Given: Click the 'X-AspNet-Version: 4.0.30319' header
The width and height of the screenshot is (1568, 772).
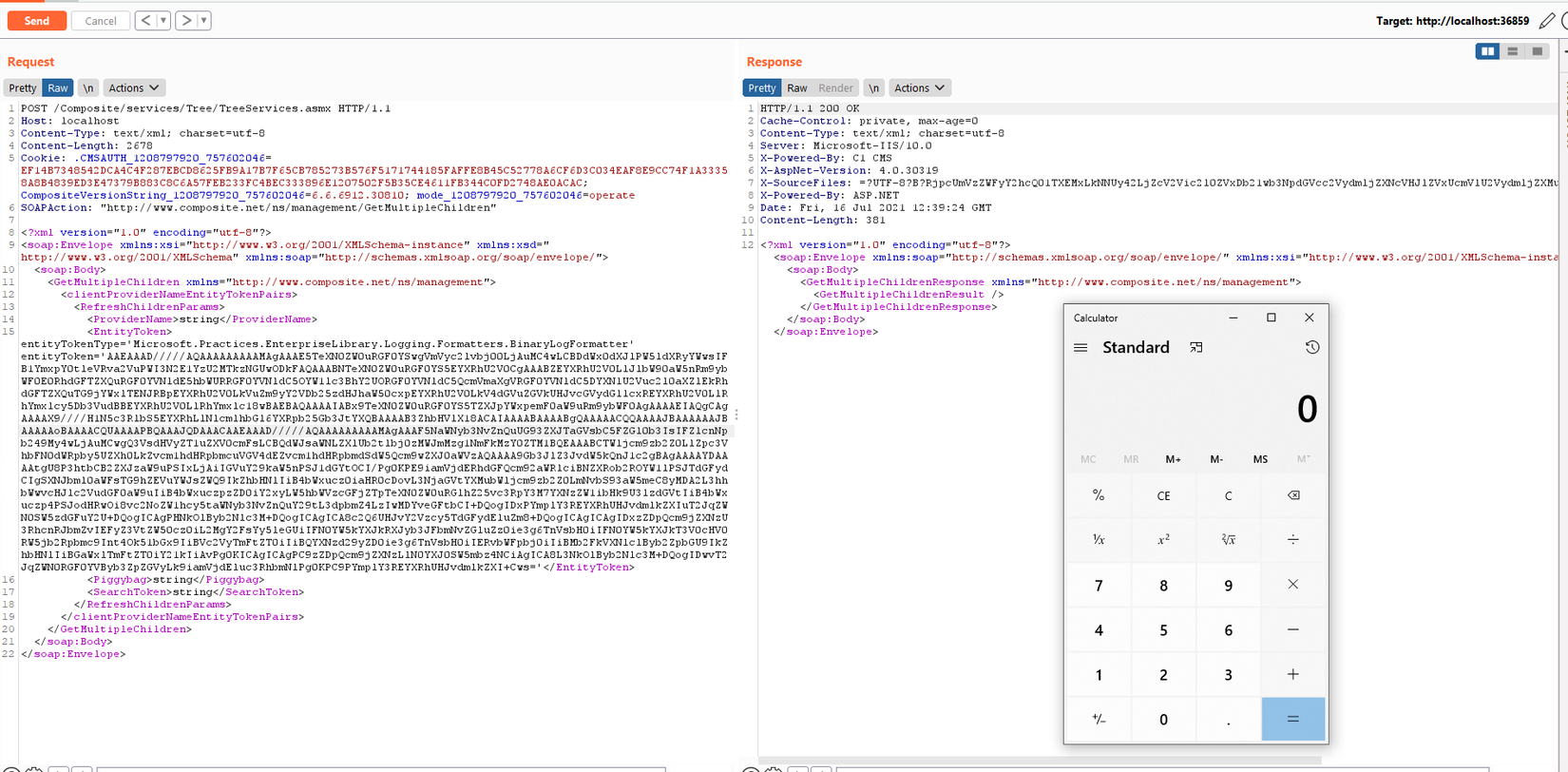Looking at the screenshot, I should [850, 170].
